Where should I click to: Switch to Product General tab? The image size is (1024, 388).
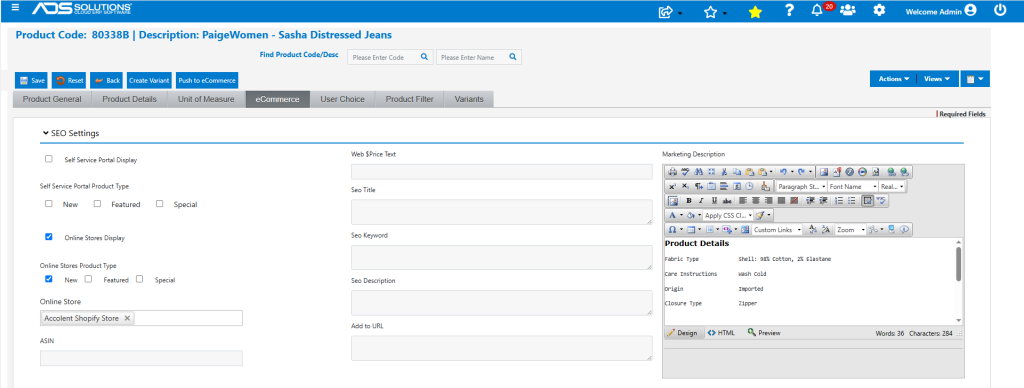pos(52,99)
